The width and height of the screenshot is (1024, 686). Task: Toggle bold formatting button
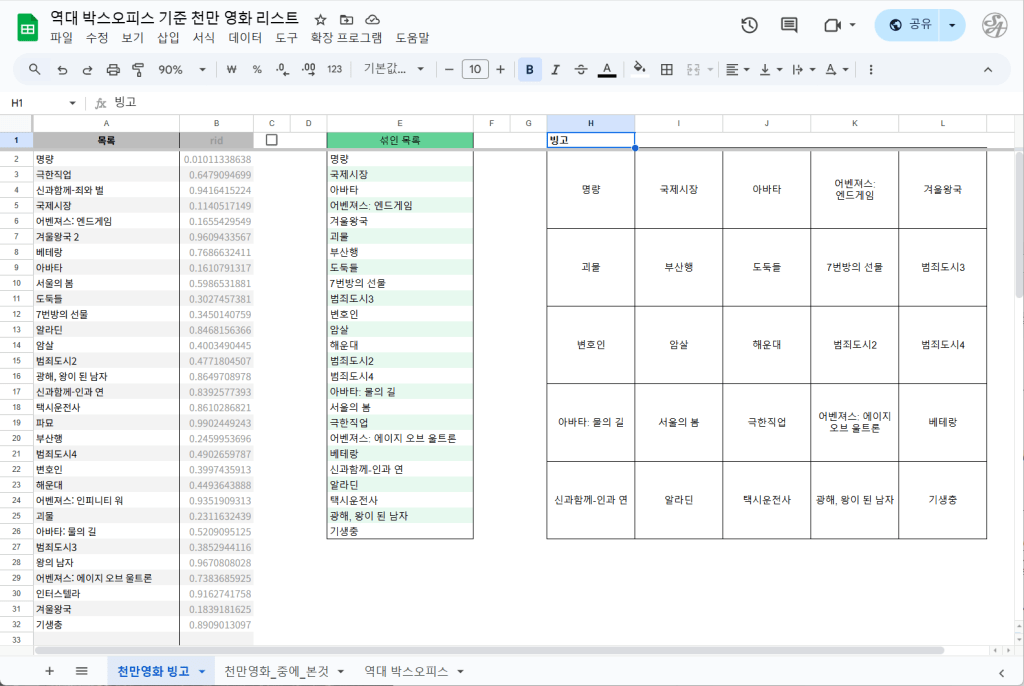point(529,70)
